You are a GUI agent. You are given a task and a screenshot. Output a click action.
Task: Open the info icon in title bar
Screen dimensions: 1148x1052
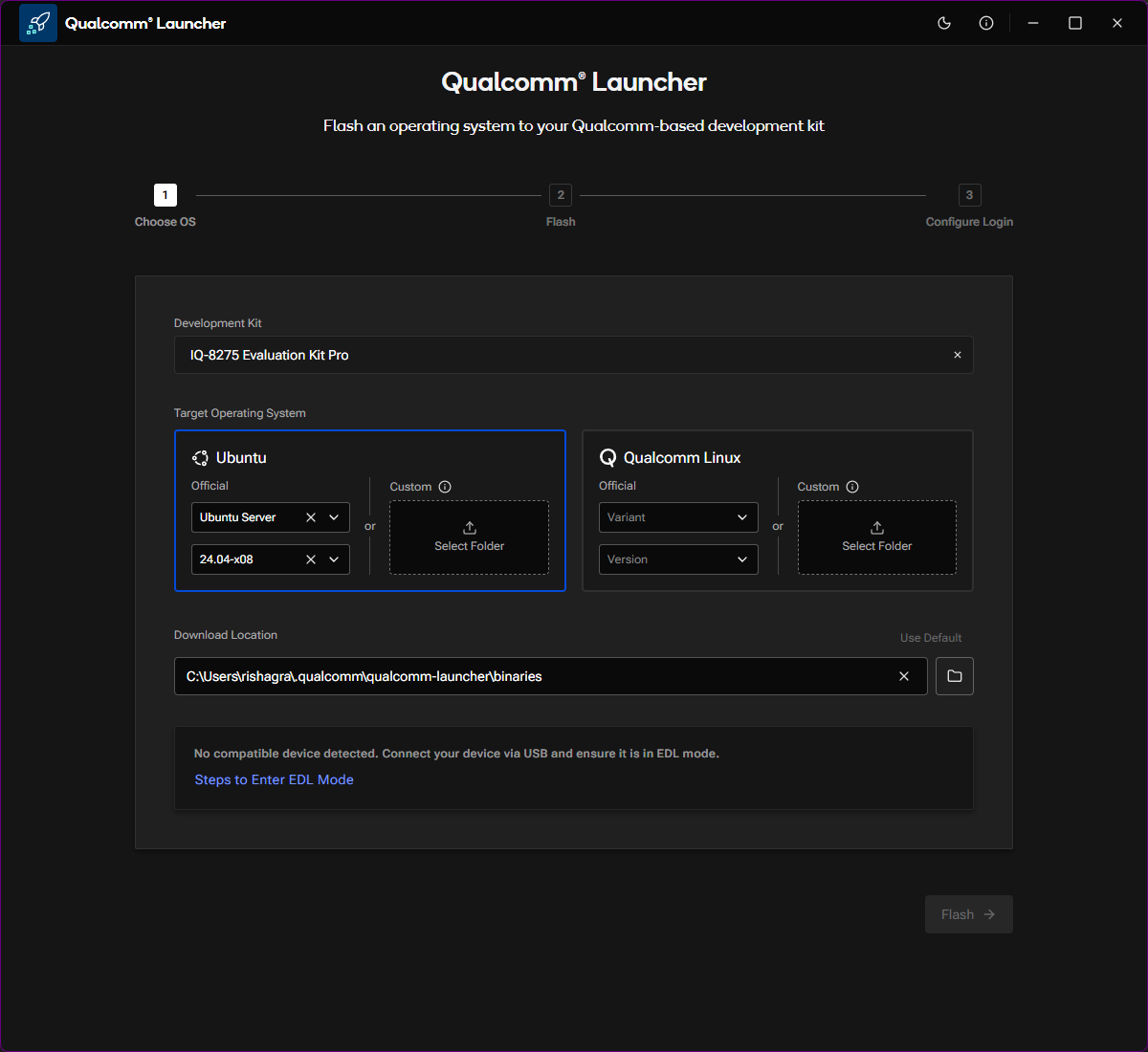pos(986,23)
